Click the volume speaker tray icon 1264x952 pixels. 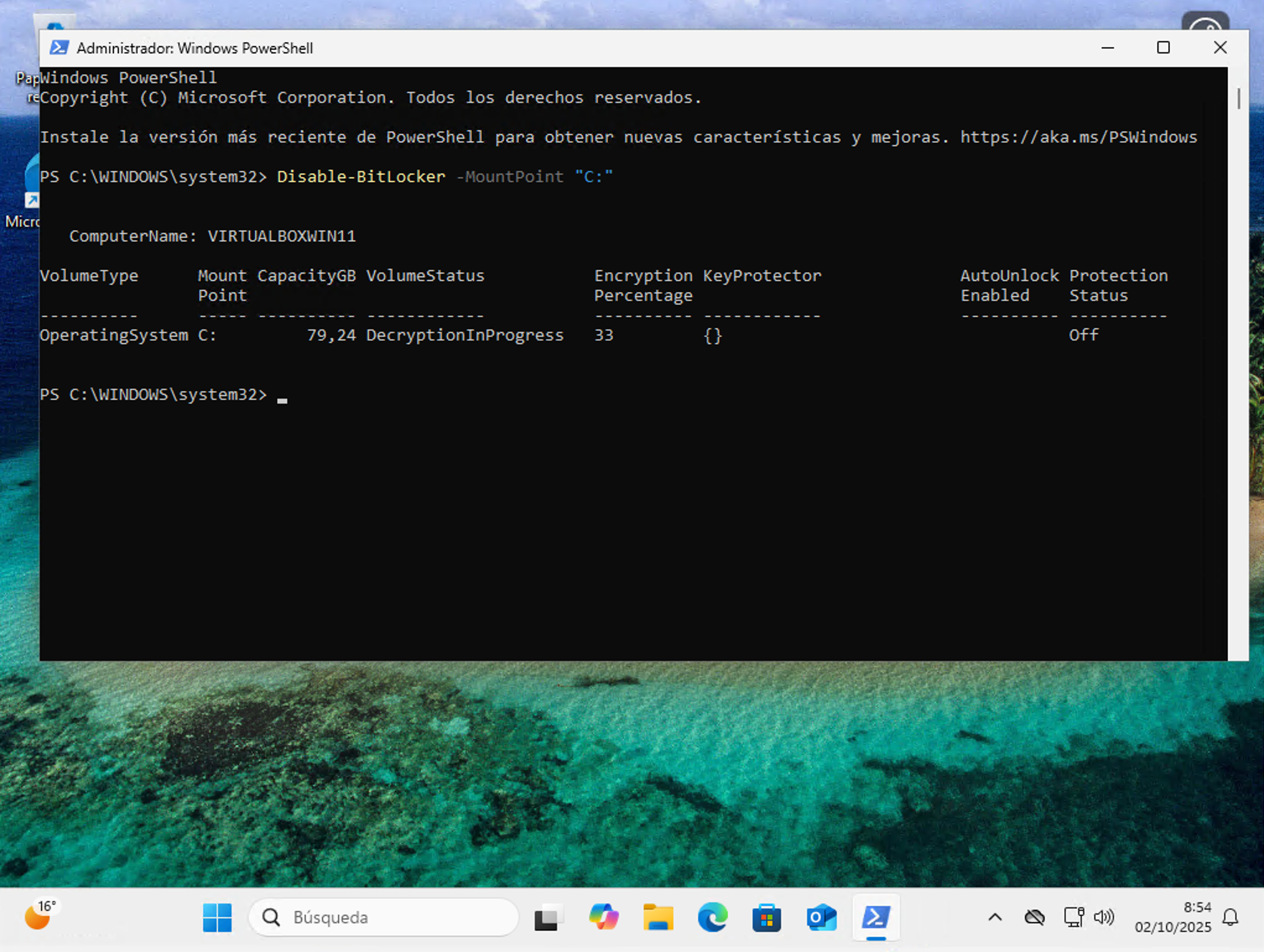(x=1104, y=917)
